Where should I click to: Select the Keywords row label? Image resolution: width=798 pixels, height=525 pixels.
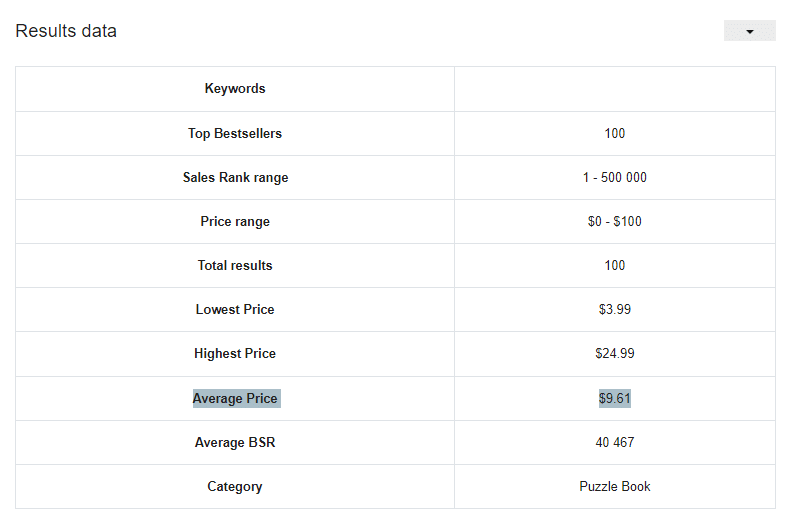tap(235, 89)
